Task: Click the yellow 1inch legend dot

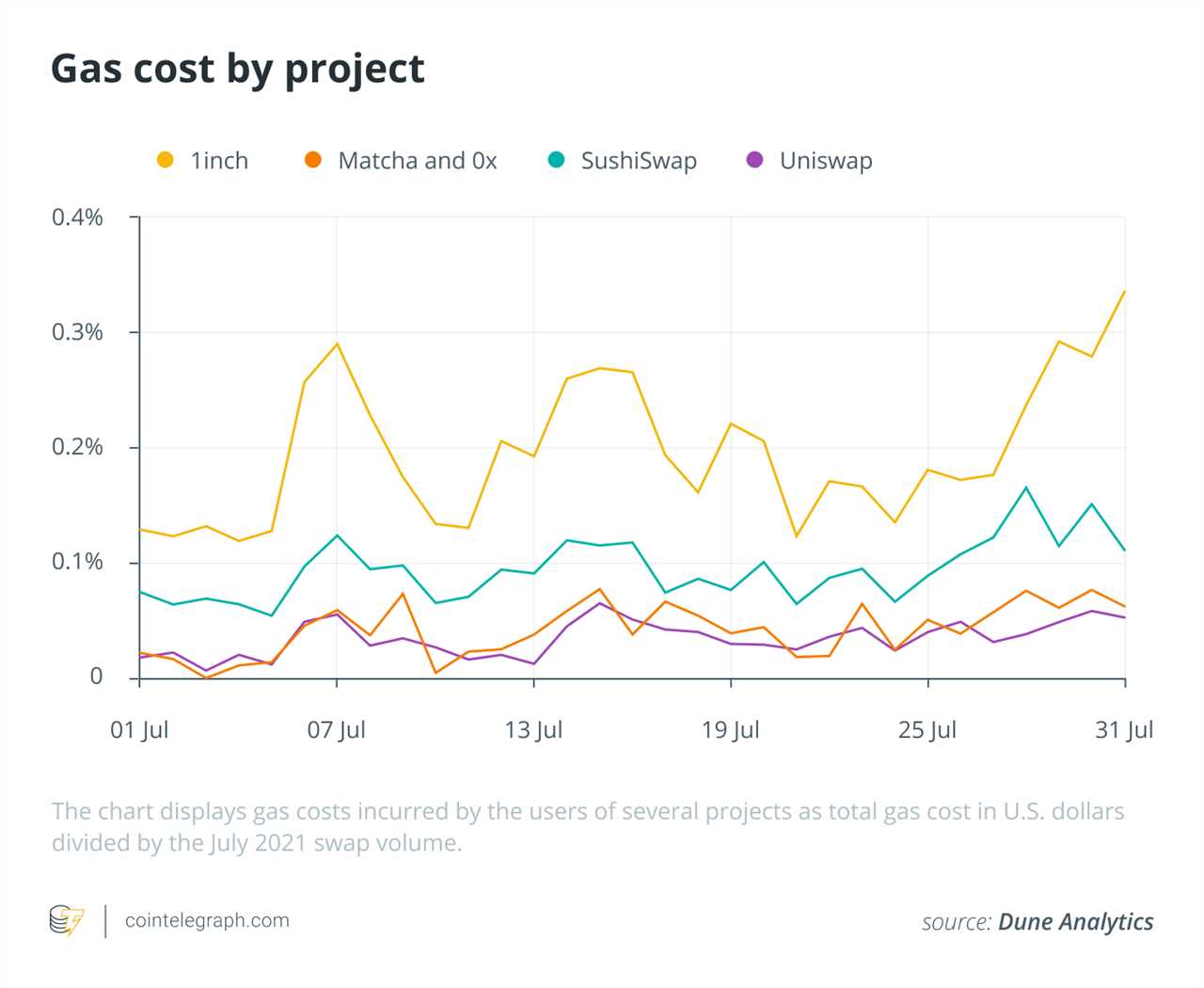Action: pos(165,160)
